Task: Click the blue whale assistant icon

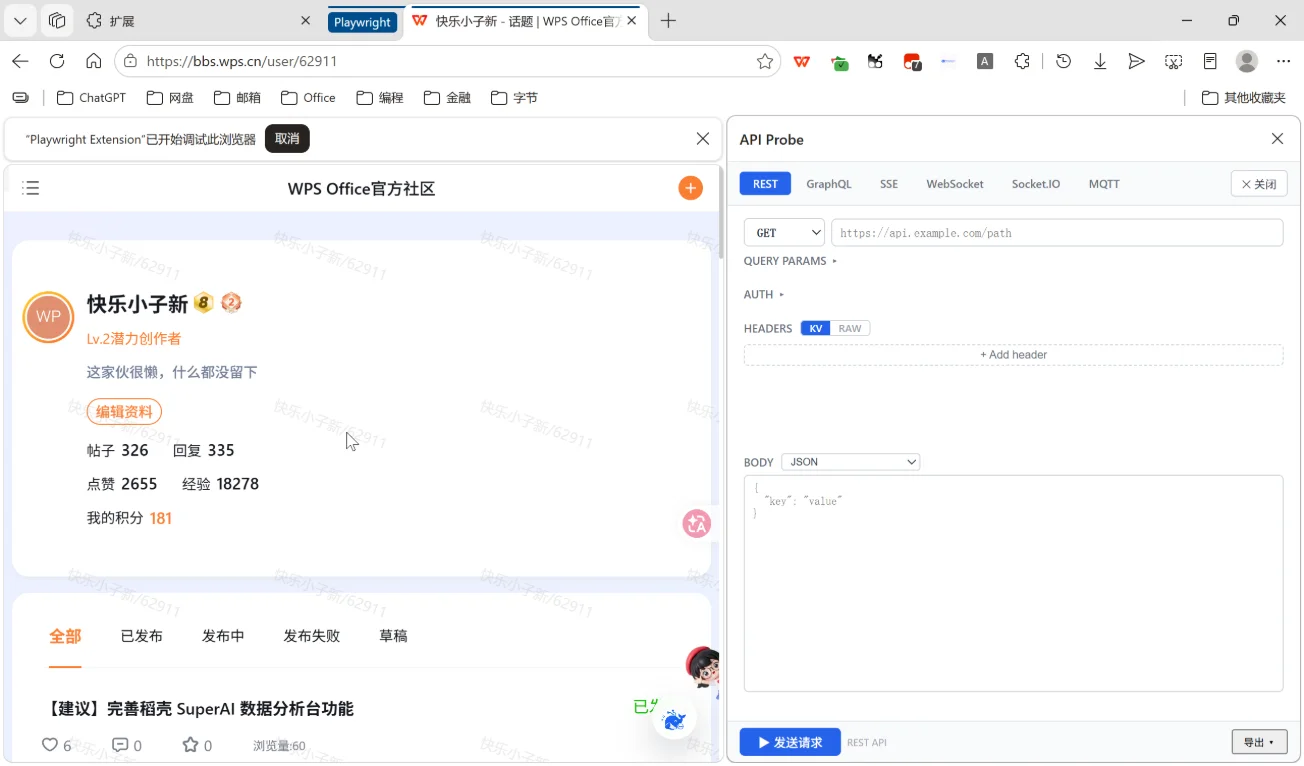Action: (x=674, y=720)
